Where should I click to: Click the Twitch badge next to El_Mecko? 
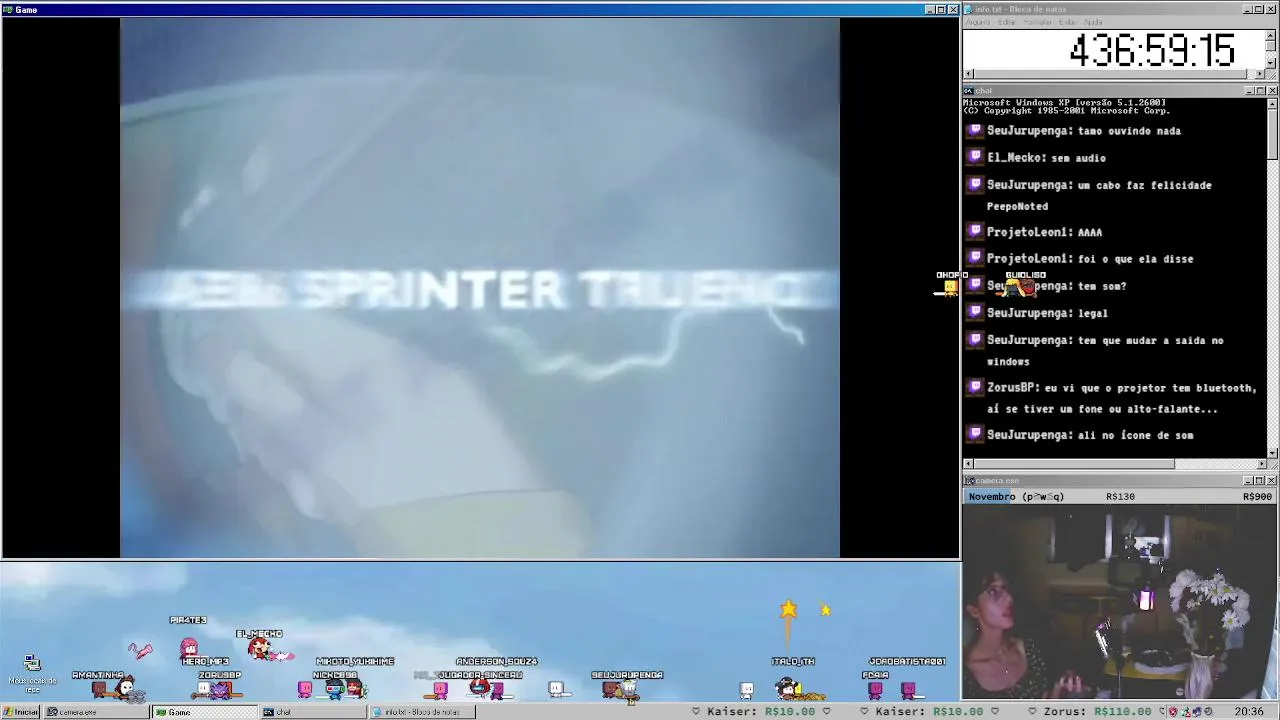(x=976, y=157)
